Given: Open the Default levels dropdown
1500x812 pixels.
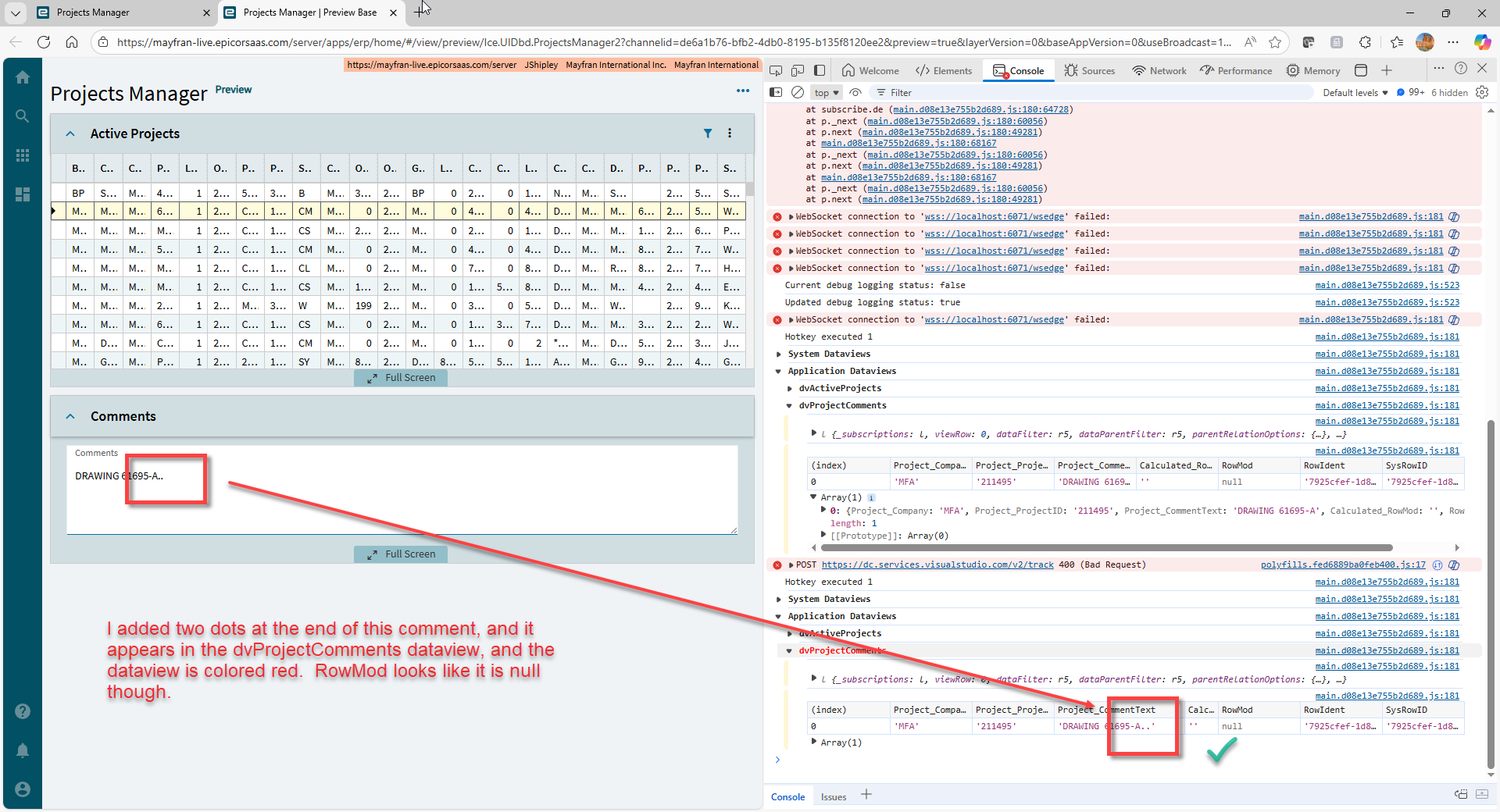Looking at the screenshot, I should point(1355,92).
